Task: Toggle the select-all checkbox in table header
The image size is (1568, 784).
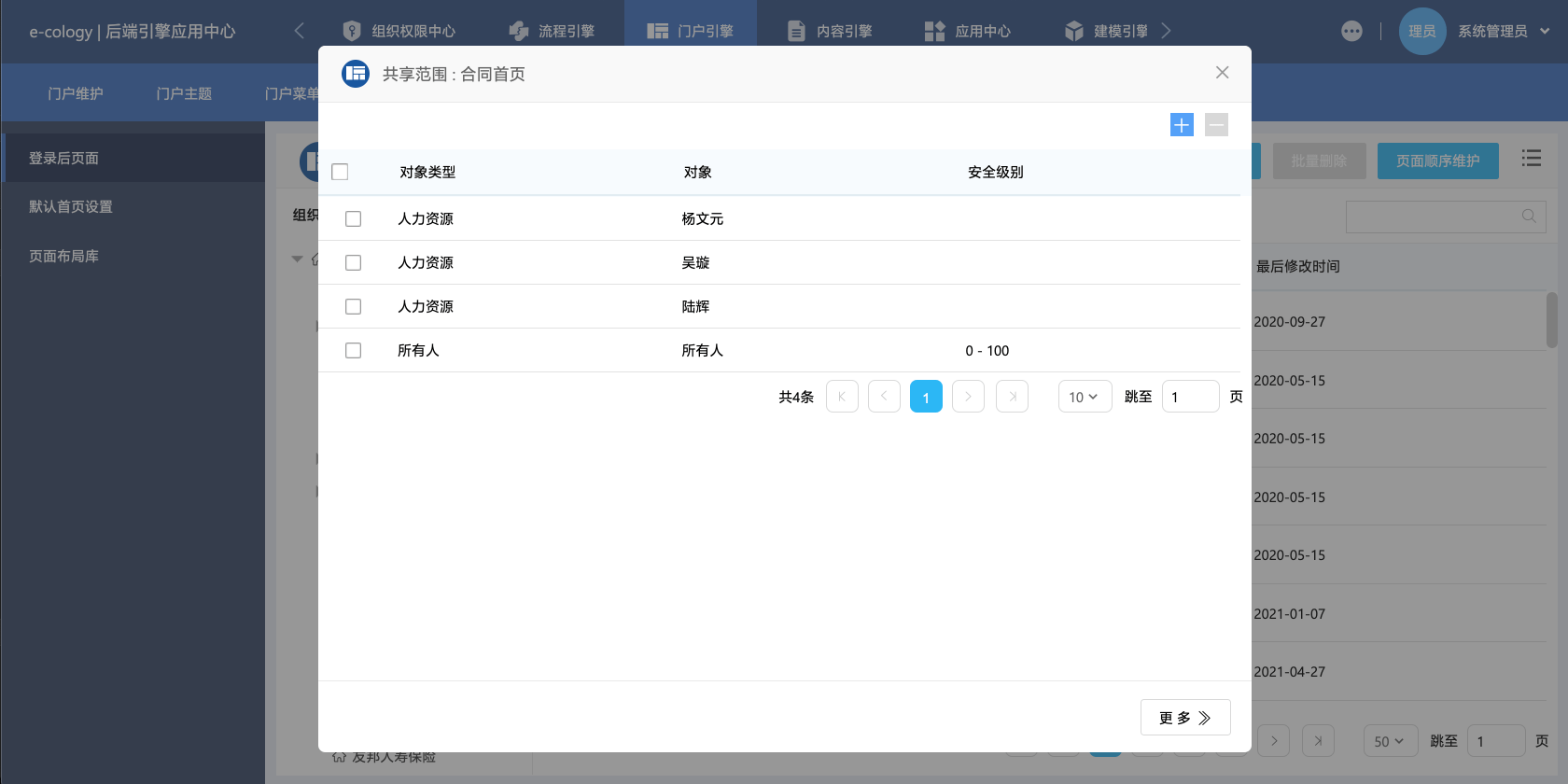Action: [340, 172]
